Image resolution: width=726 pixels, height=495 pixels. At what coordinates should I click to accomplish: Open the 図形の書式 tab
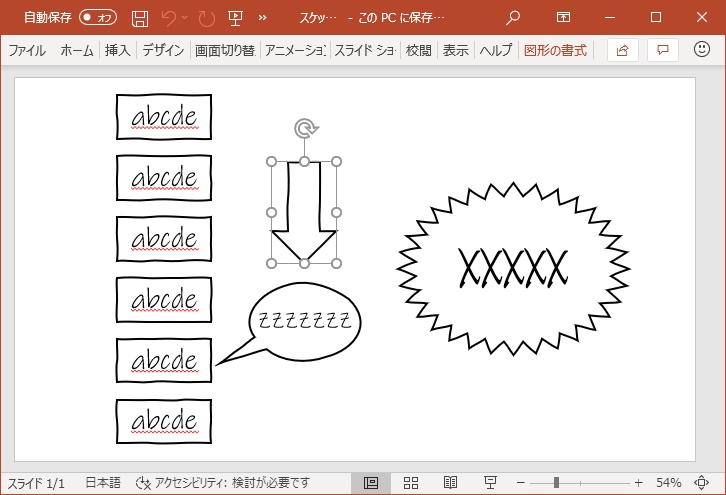point(555,50)
